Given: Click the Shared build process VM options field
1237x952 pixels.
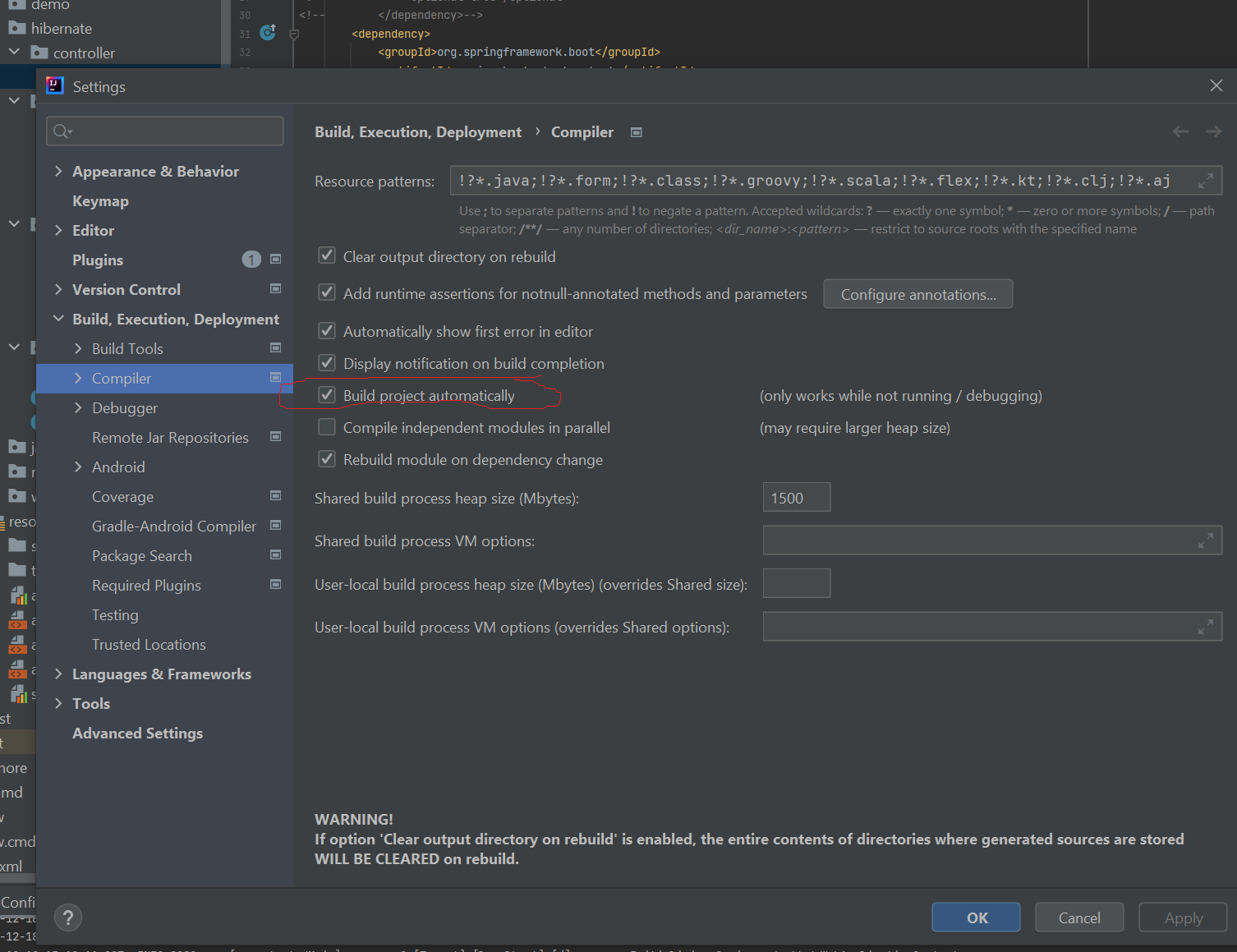Looking at the screenshot, I should click(992, 540).
